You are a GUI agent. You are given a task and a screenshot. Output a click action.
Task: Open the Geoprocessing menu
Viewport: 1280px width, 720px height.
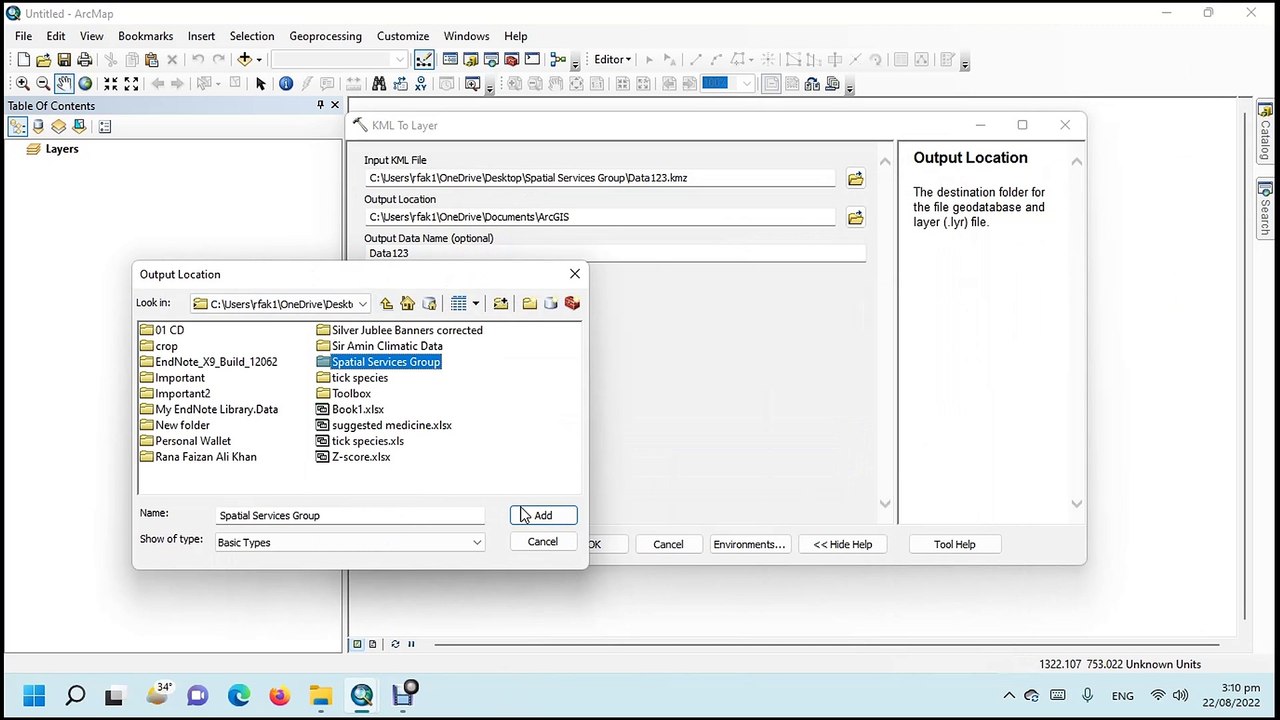326,36
